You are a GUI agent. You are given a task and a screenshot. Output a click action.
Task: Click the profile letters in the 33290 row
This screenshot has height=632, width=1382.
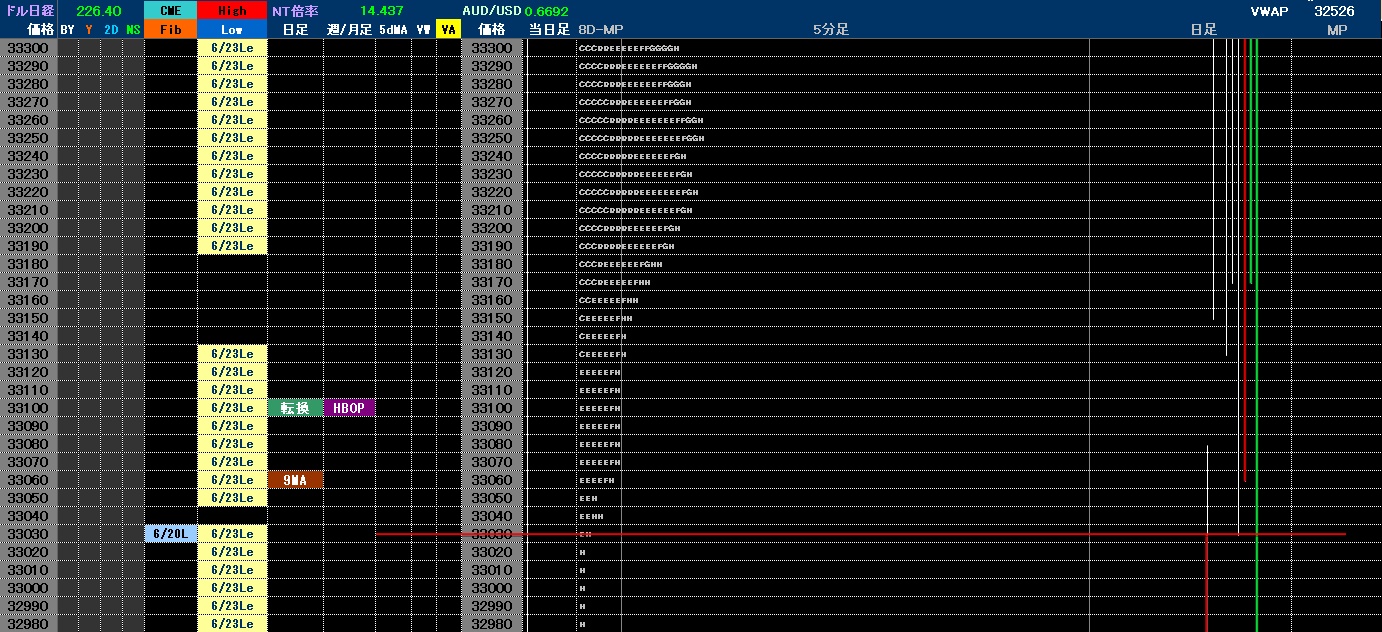tap(638, 66)
